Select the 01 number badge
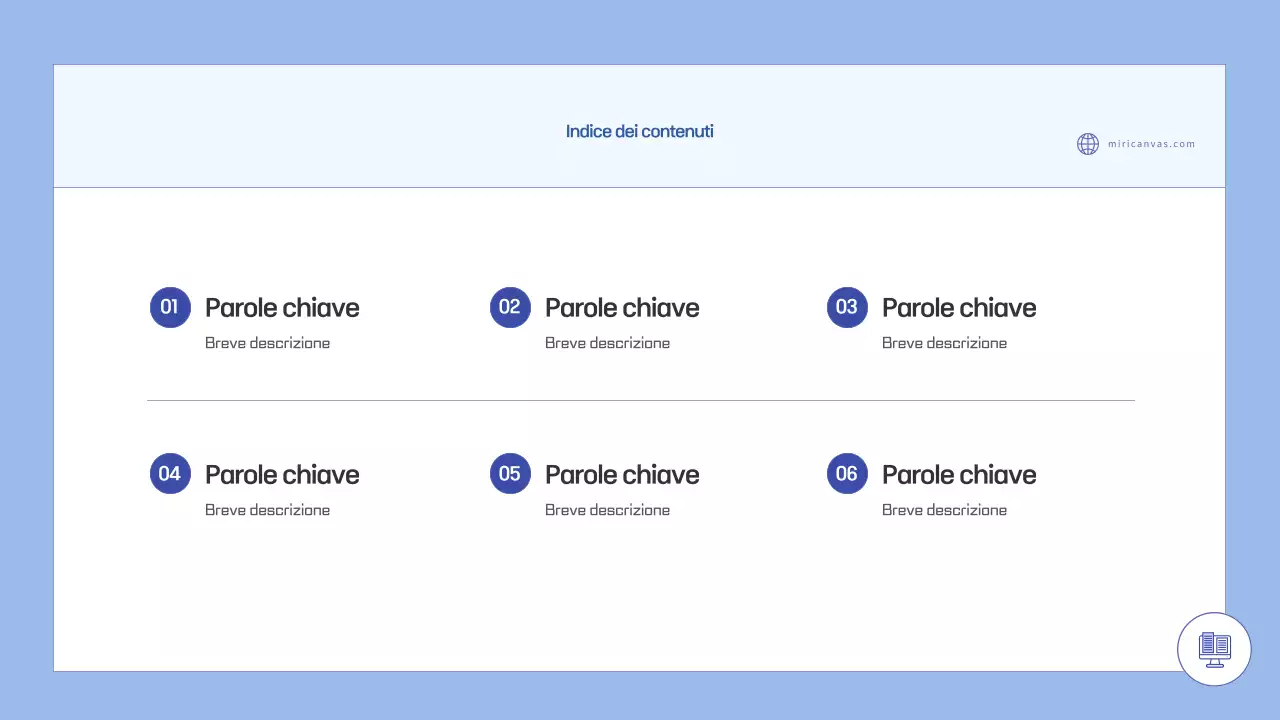1280x720 pixels. click(x=170, y=307)
